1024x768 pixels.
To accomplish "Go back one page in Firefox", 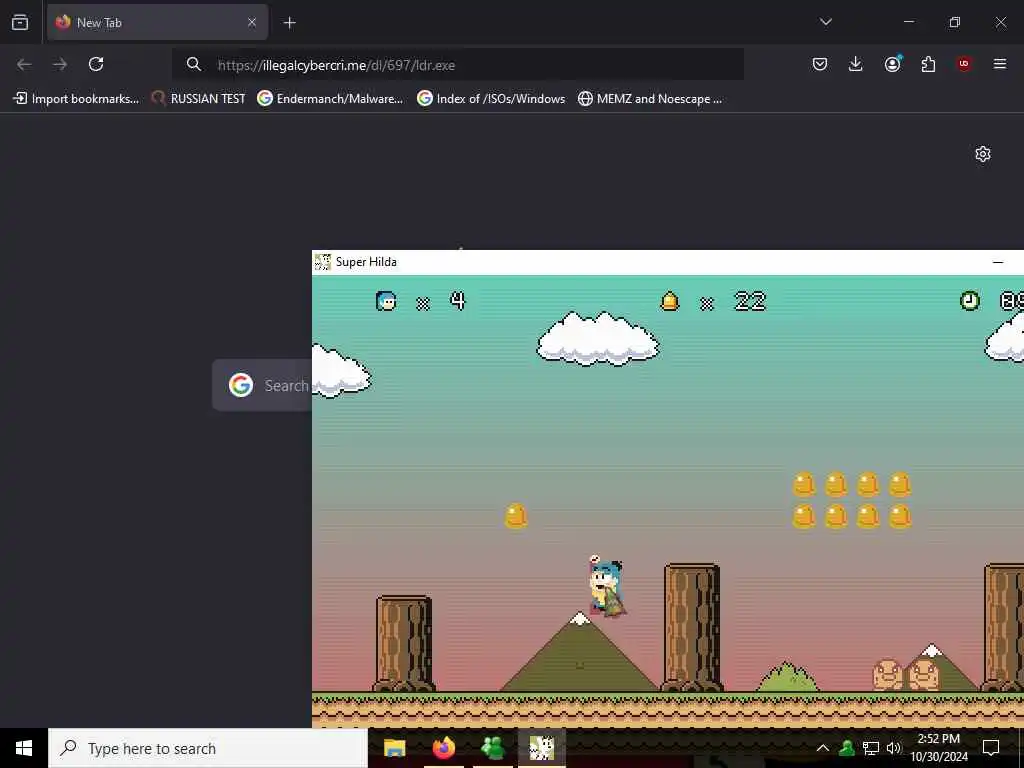I will [24, 64].
